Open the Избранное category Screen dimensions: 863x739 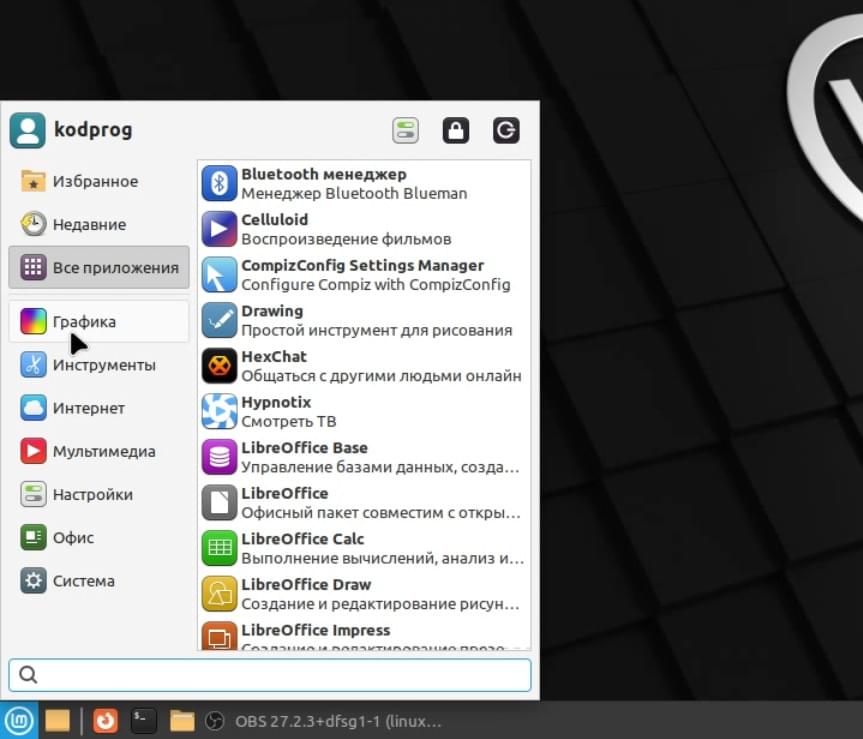[99, 181]
